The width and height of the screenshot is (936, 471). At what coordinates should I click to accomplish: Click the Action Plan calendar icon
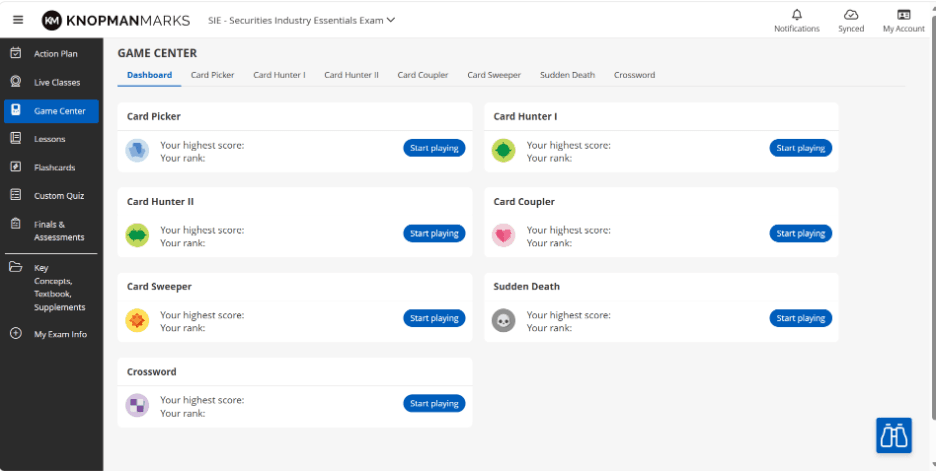16,53
